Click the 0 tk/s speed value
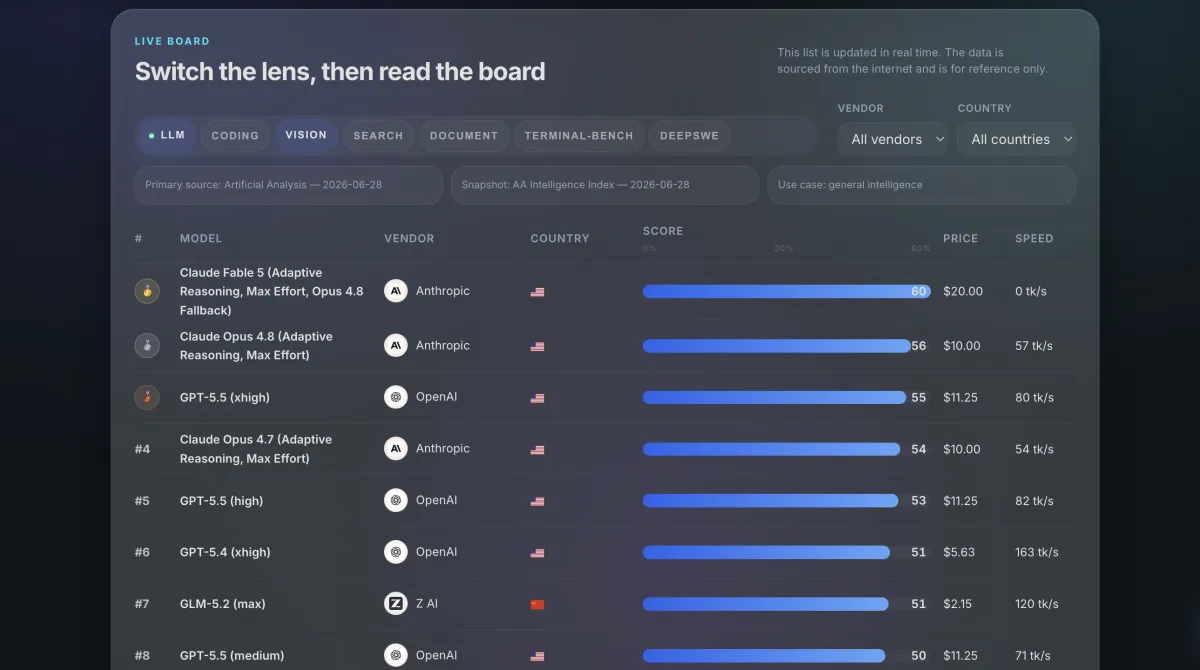Image resolution: width=1200 pixels, height=670 pixels. [1031, 291]
